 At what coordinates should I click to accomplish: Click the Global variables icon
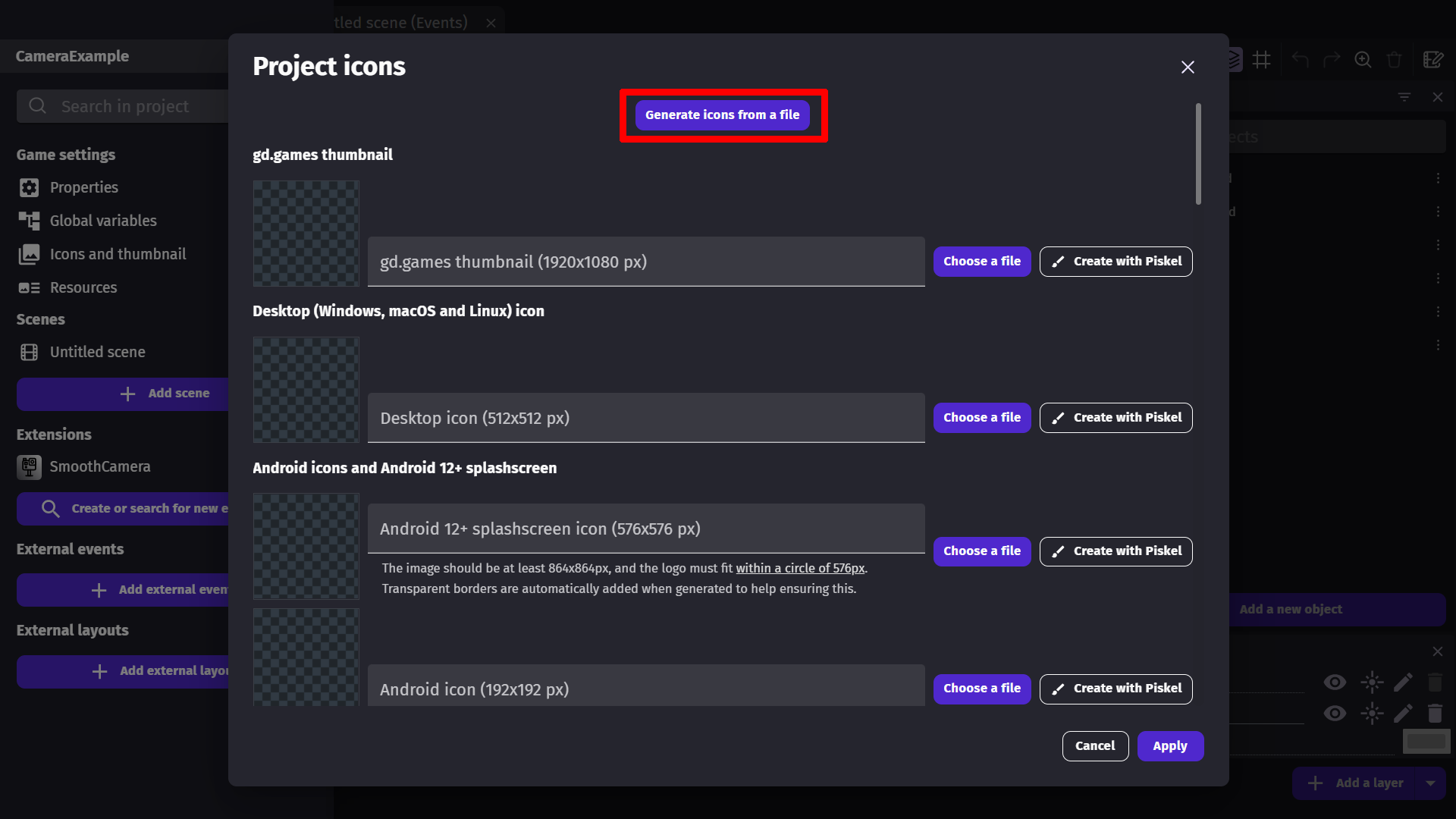click(x=27, y=220)
